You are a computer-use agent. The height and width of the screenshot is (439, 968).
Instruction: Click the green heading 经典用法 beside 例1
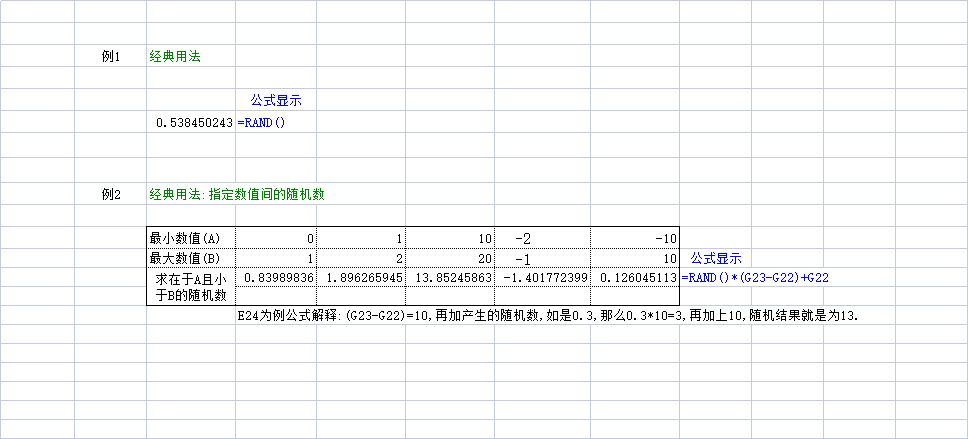pos(175,57)
